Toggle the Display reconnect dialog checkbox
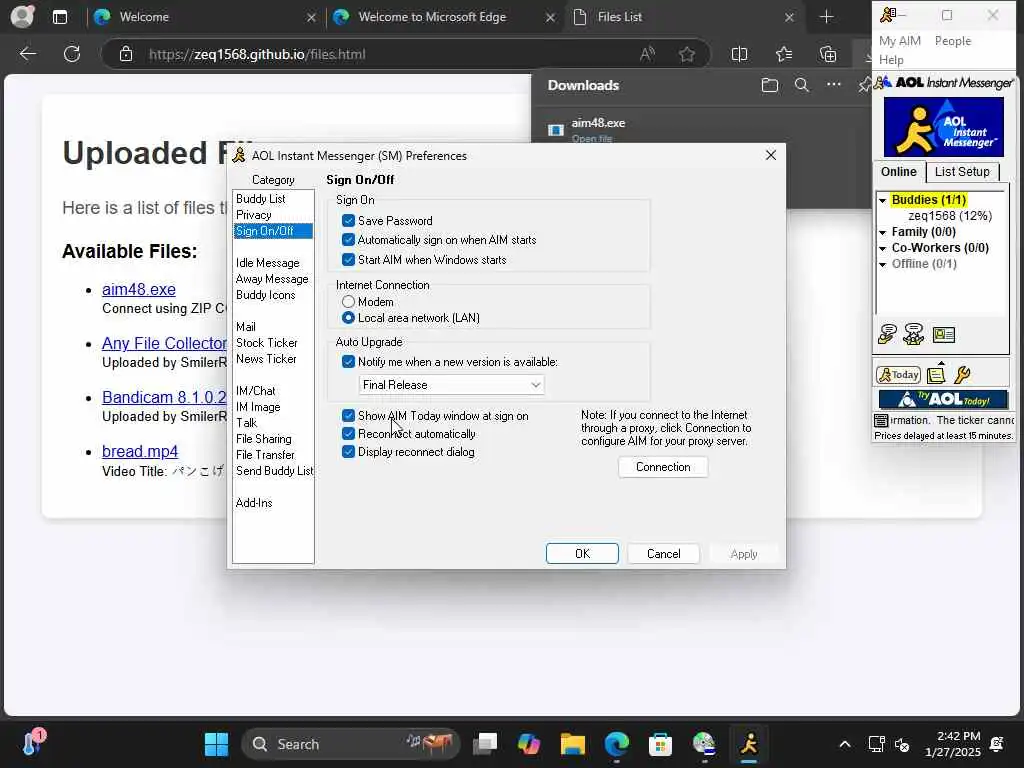The height and width of the screenshot is (768, 1024). (348, 452)
